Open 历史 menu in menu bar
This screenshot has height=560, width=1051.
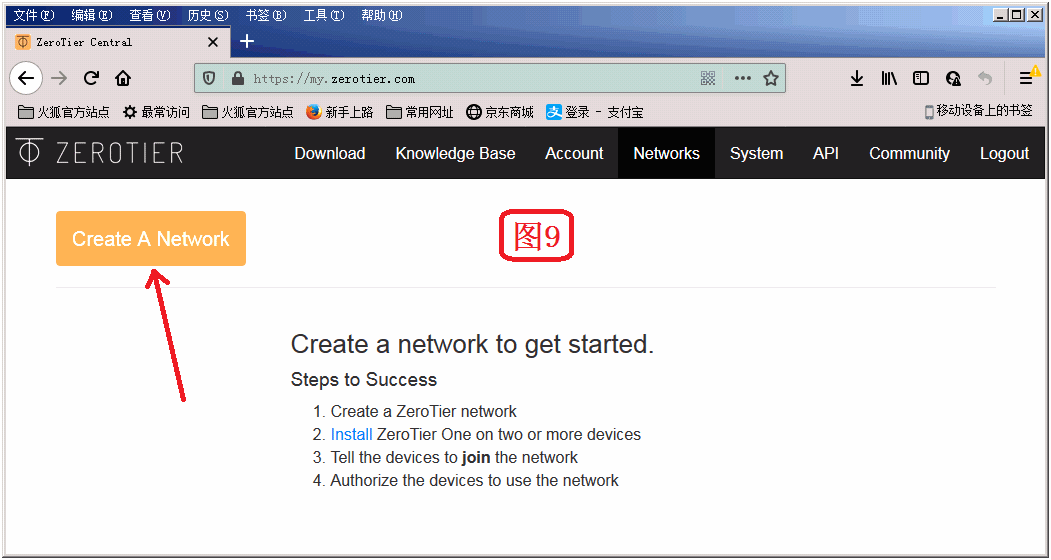(208, 15)
